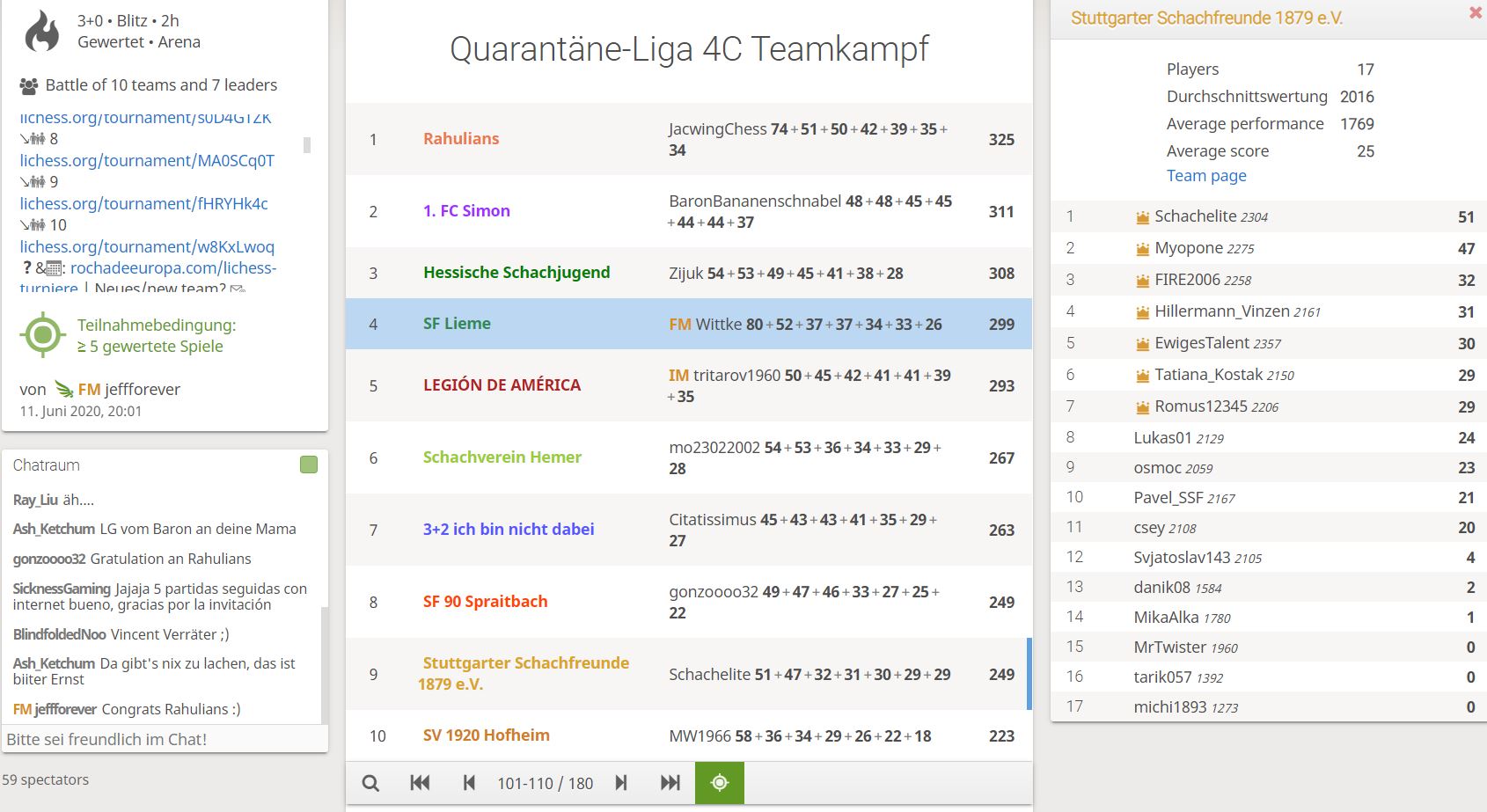This screenshot has width=1487, height=812.
Task: Click crown icon next to Romus12345
Action: coord(1142,407)
